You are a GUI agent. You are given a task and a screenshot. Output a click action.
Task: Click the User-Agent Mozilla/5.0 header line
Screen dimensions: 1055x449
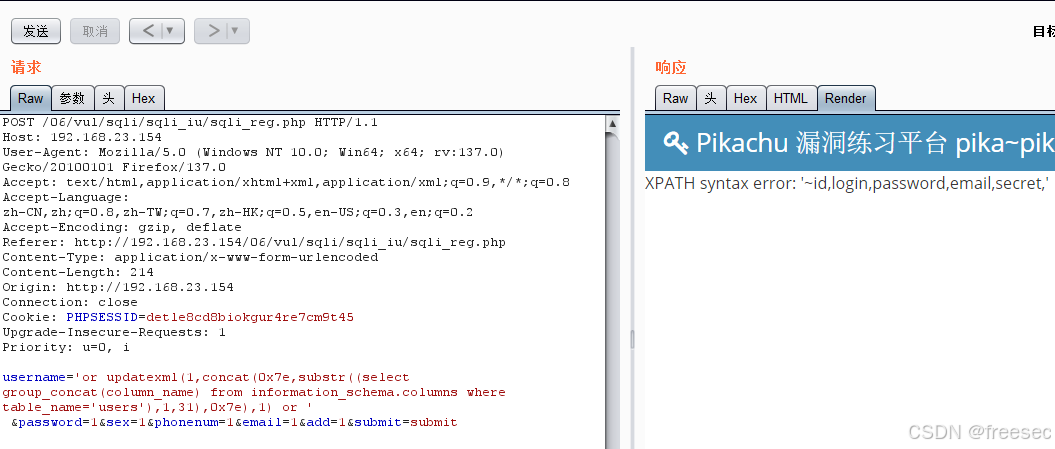coord(253,152)
